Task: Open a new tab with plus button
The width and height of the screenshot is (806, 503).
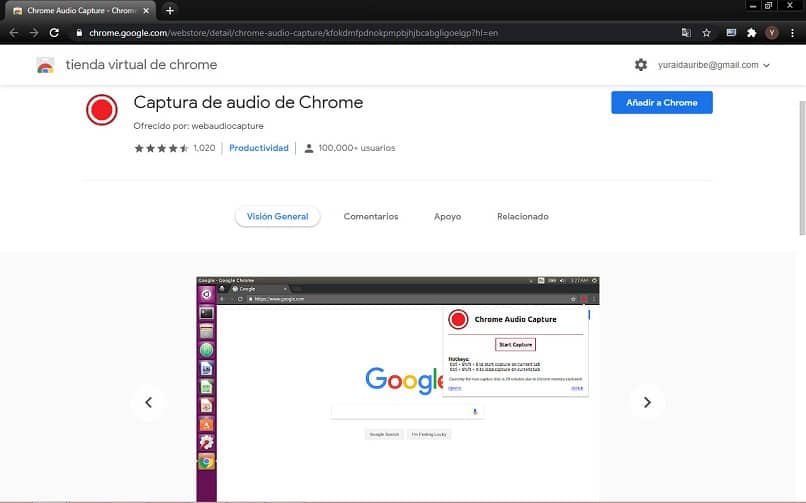Action: click(x=170, y=10)
